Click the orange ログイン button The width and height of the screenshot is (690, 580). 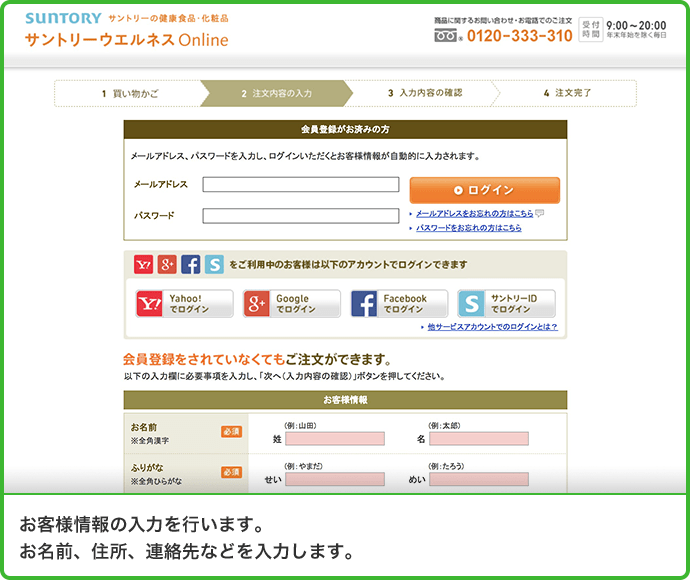click(x=484, y=190)
